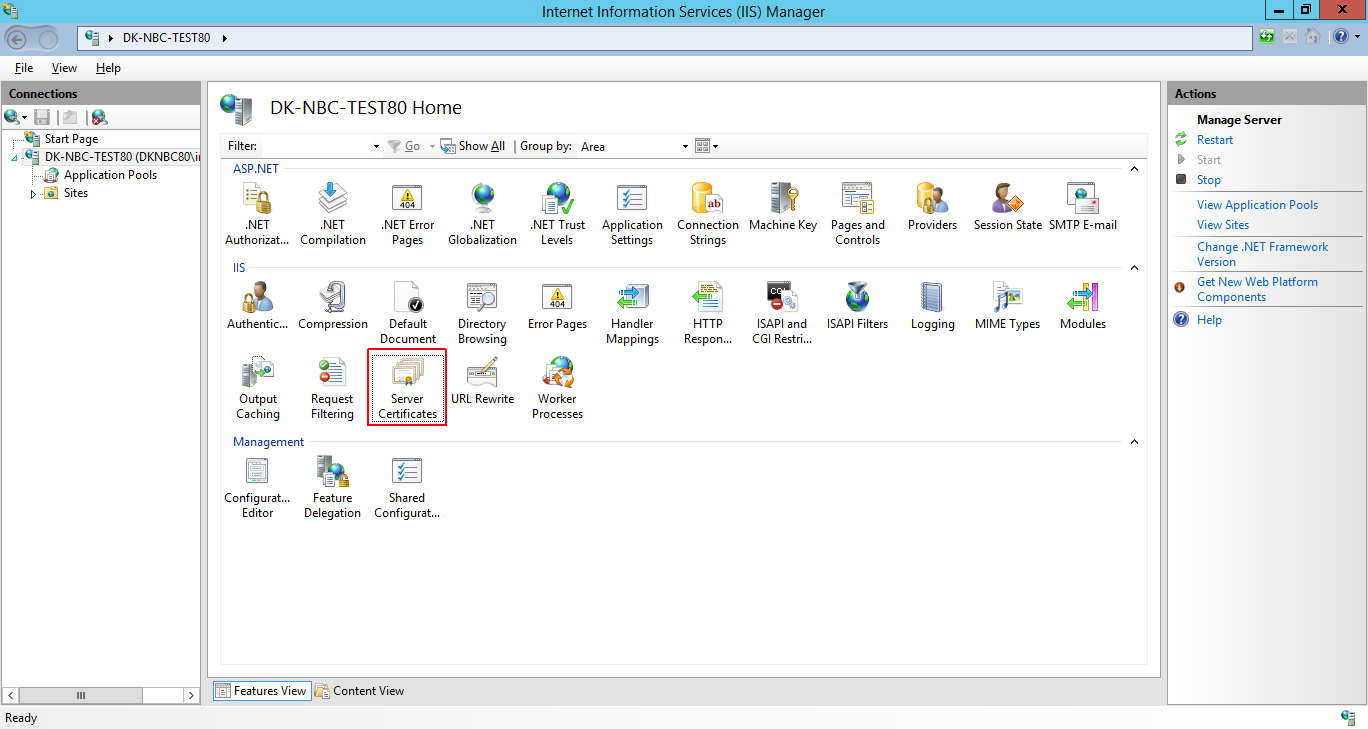Select the Default Document feature

[x=406, y=310]
